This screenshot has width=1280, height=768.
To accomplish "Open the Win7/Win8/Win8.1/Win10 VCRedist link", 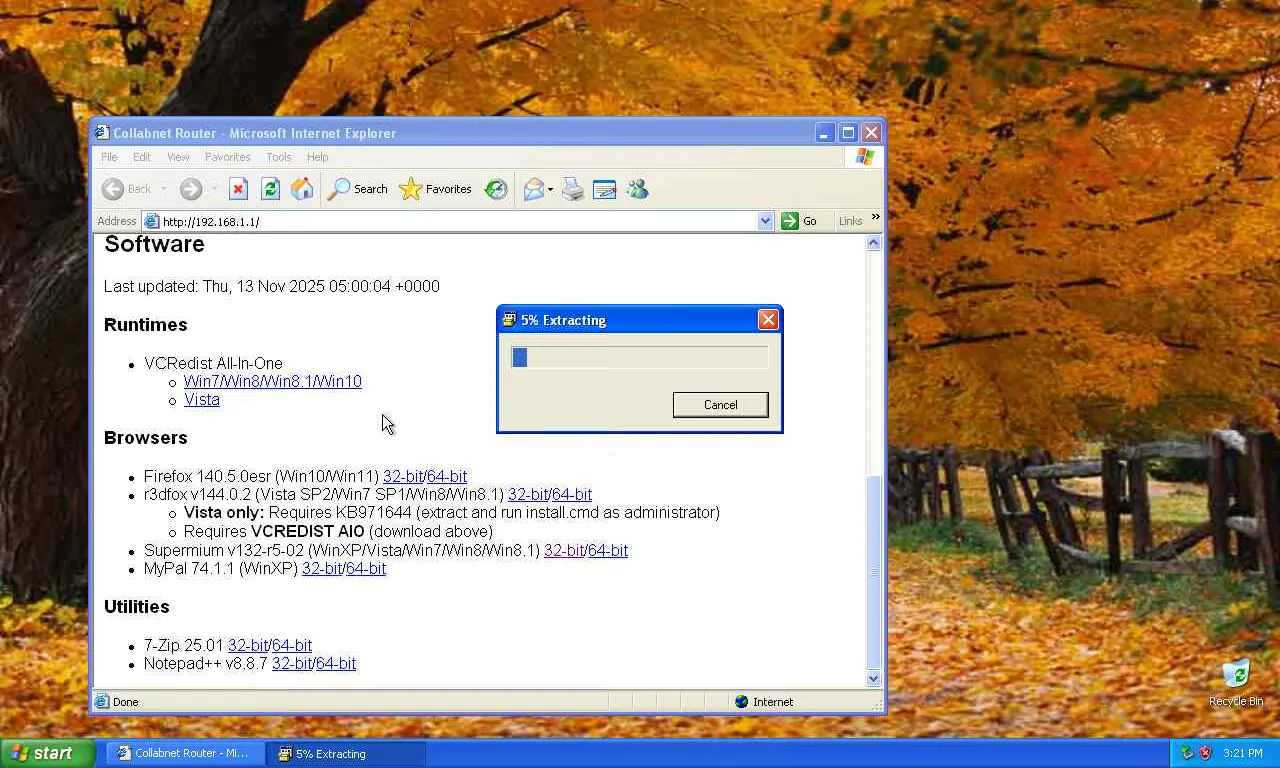I will tap(273, 381).
